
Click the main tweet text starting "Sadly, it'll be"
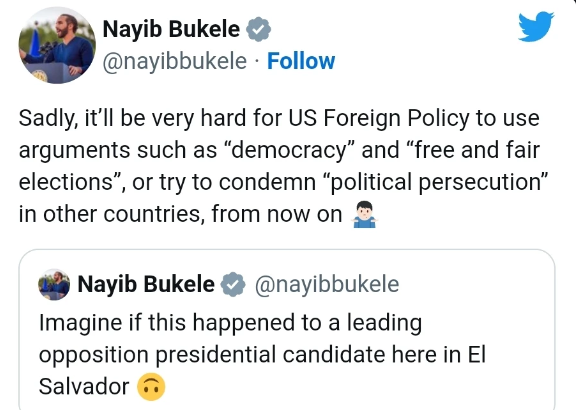283,166
